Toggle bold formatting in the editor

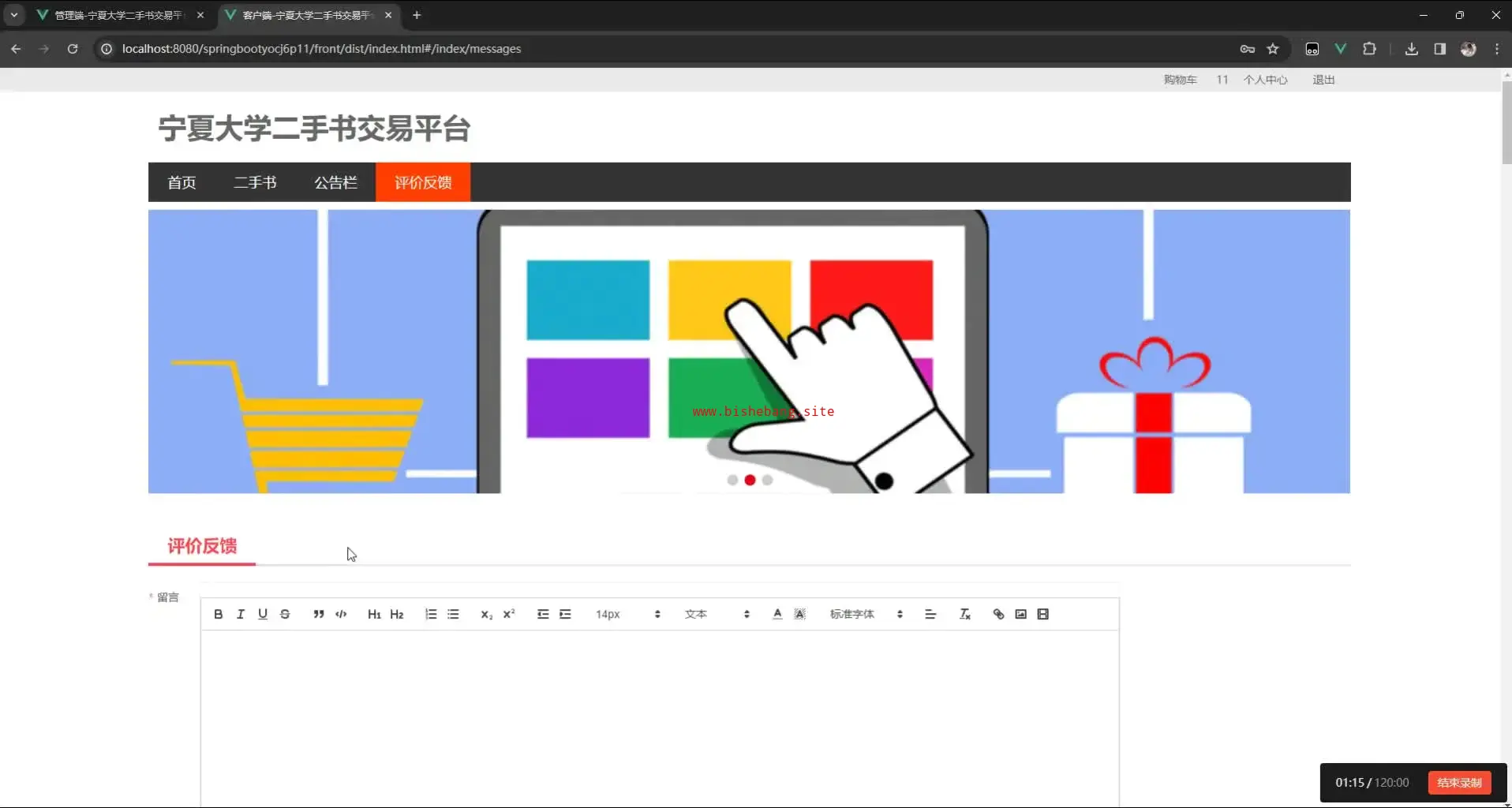pos(219,614)
